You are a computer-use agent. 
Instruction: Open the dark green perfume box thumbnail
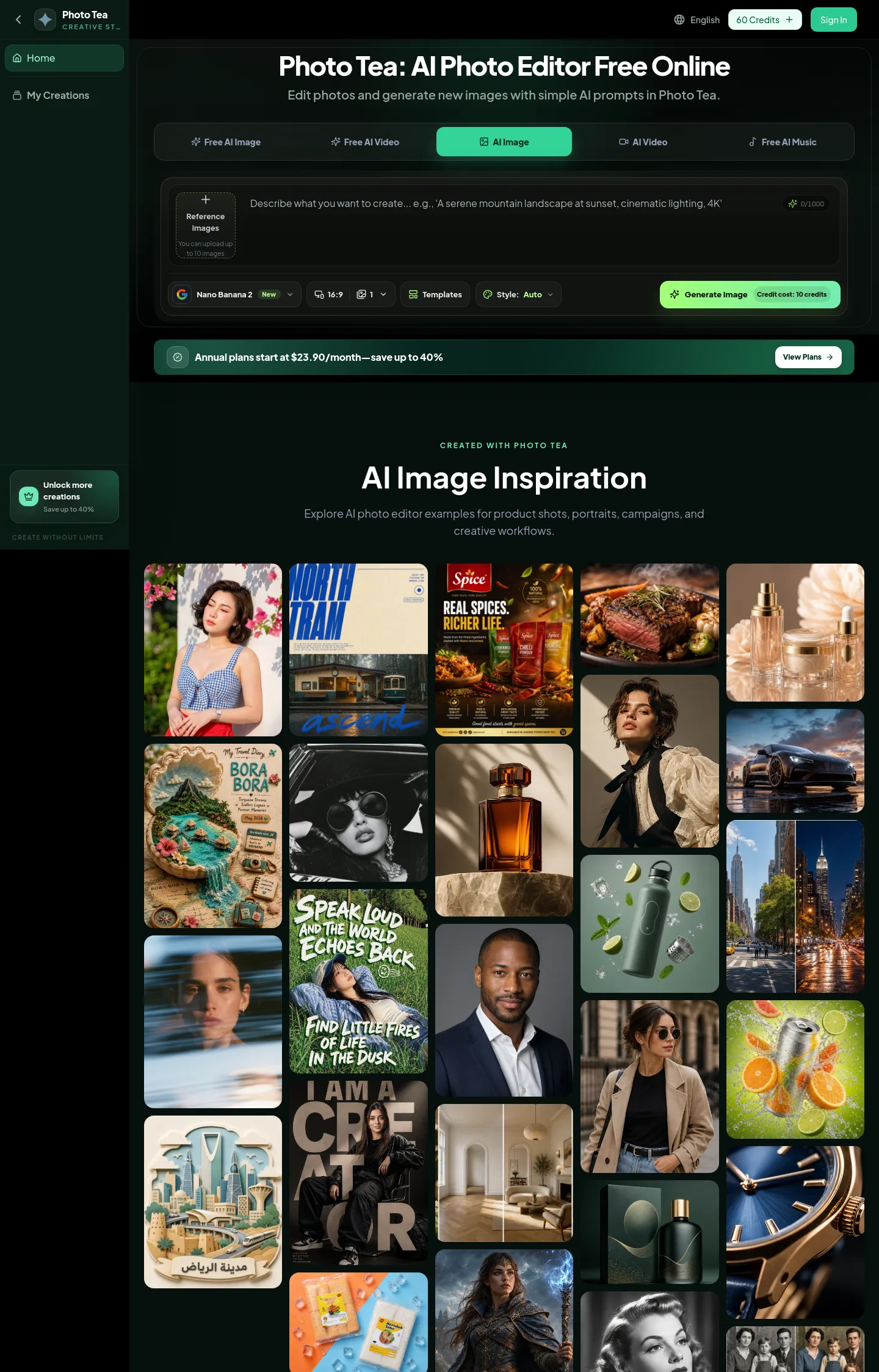tap(649, 1232)
